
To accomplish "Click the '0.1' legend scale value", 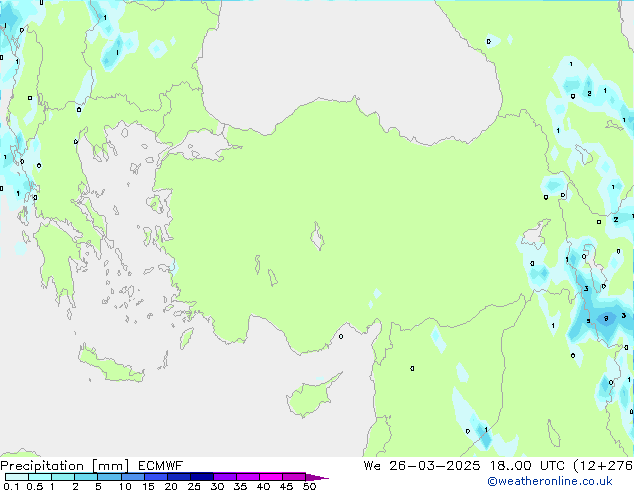I will tap(11, 486).
